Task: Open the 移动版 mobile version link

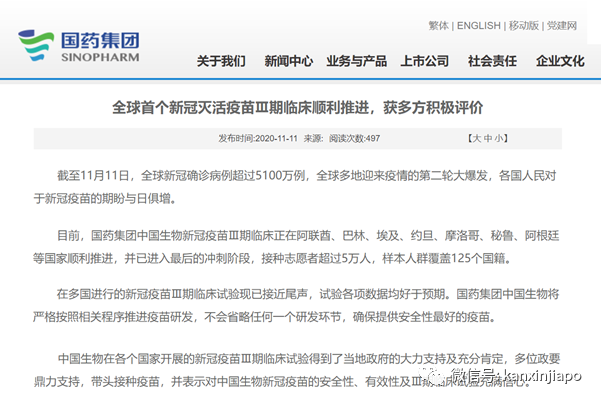Action: [524, 26]
